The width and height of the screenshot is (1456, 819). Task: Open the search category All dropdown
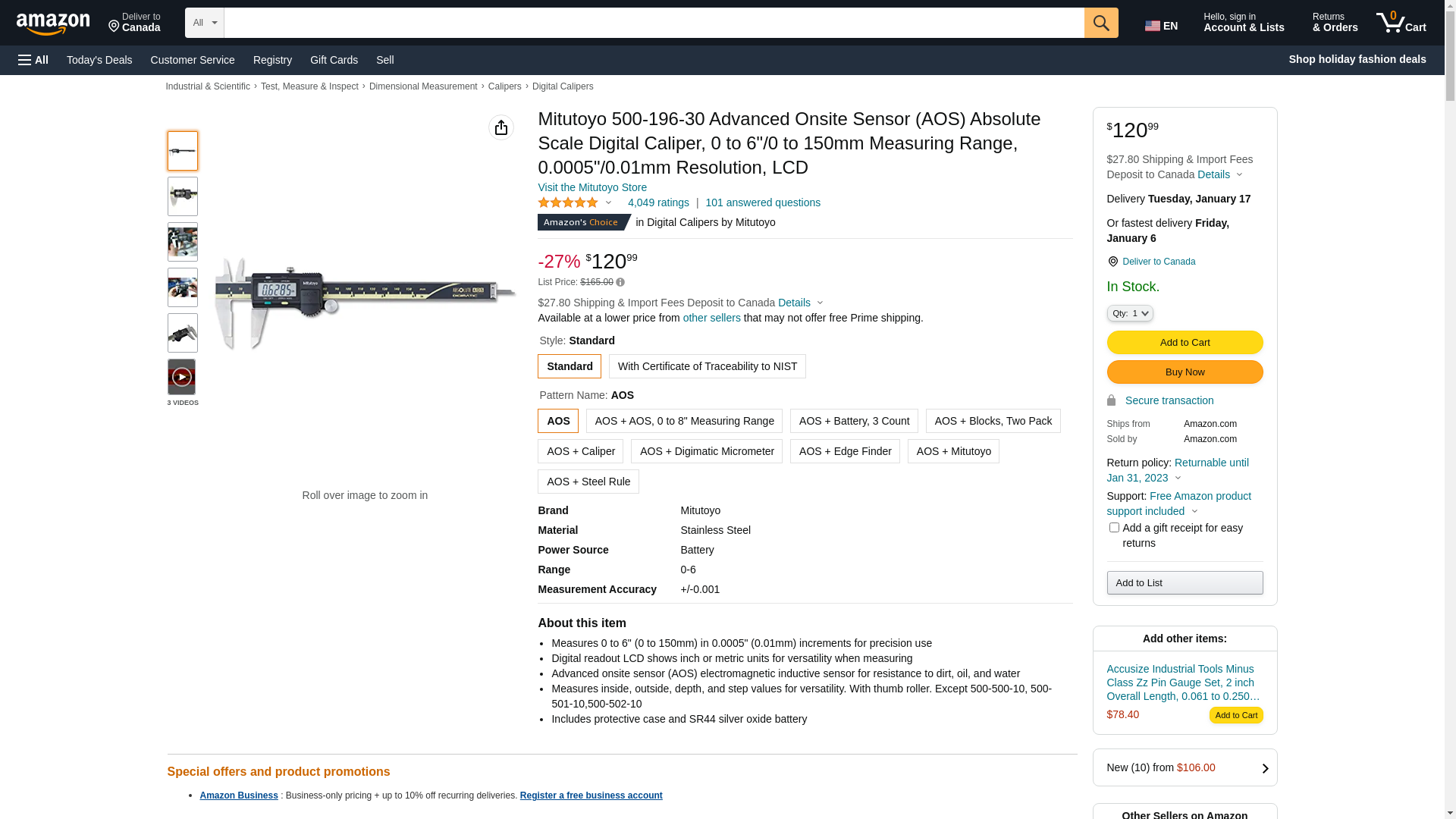204,23
